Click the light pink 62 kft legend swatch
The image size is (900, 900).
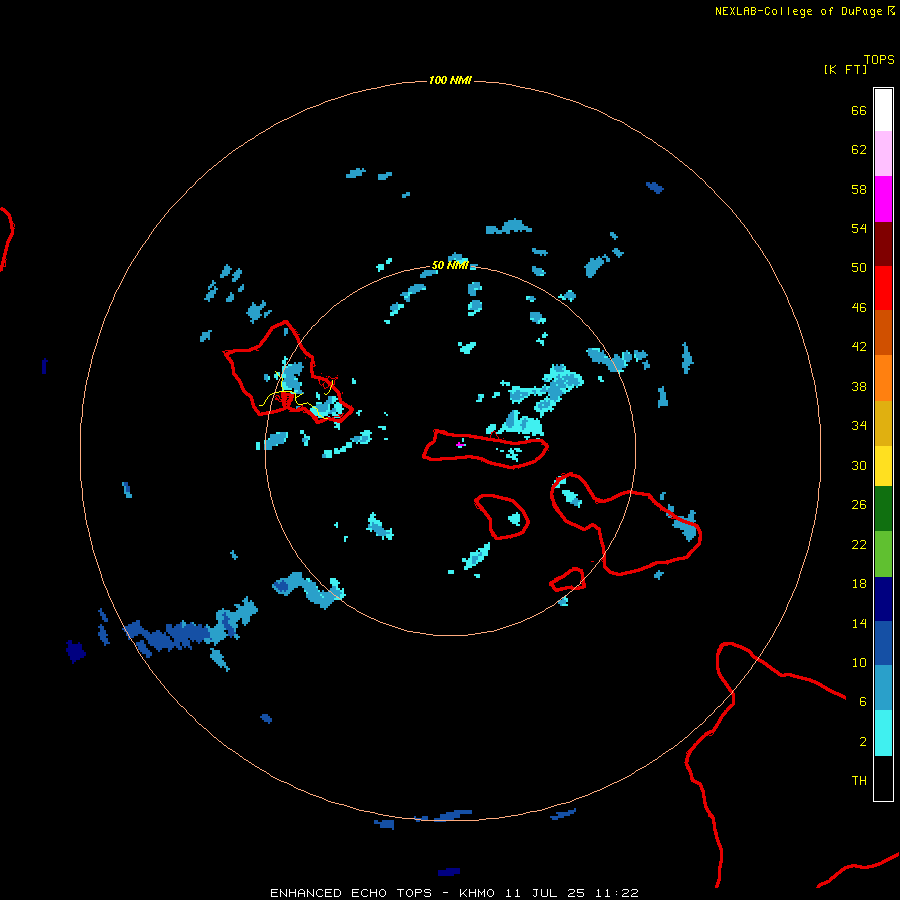(x=883, y=154)
